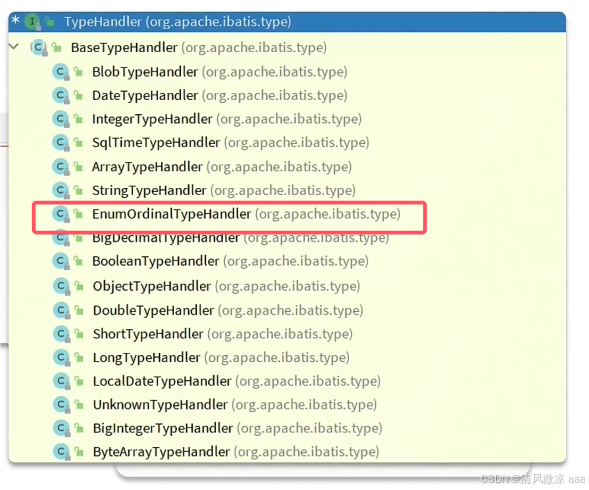
Task: Select LongTypeHandler in the list
Action: coord(221,357)
